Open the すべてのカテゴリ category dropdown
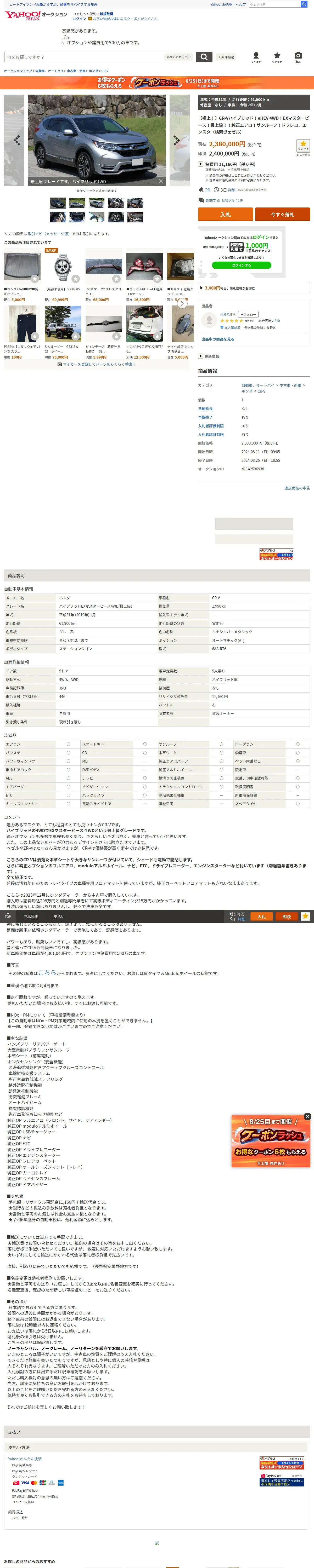 (179, 57)
